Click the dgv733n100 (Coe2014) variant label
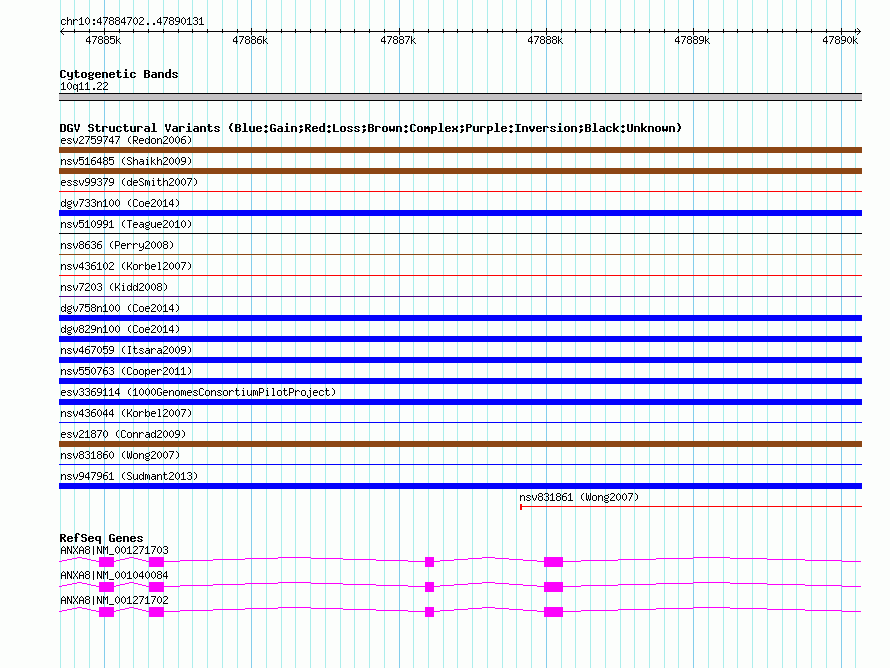The image size is (890, 668). (x=119, y=203)
